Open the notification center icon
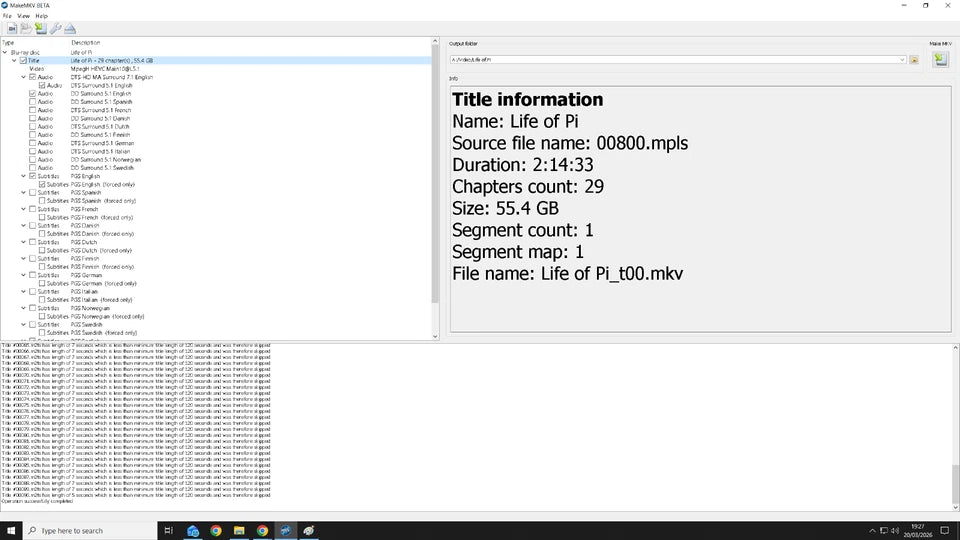 pos(945,531)
